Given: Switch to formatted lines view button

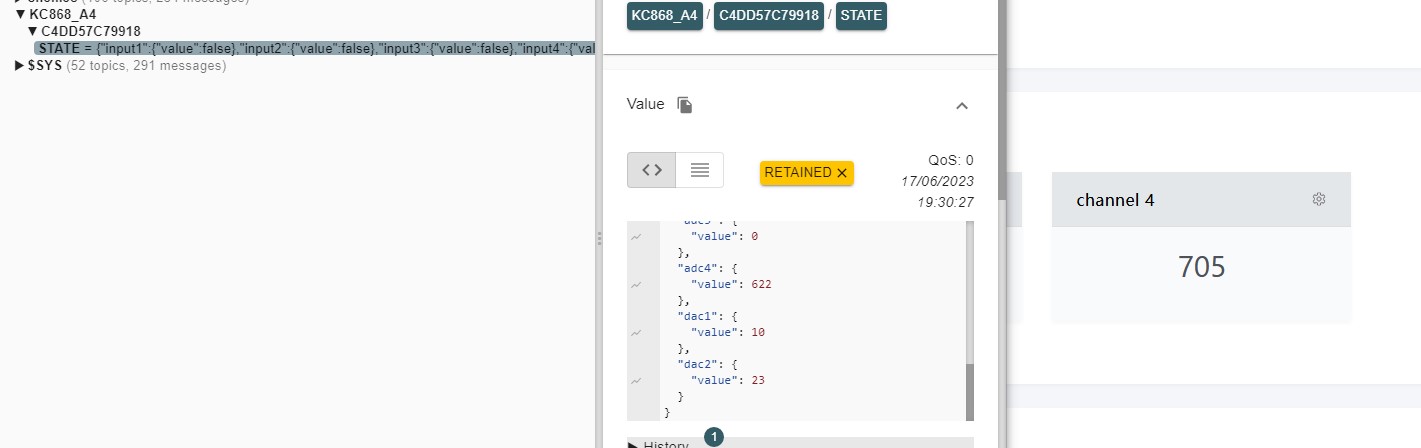Looking at the screenshot, I should click(700, 170).
